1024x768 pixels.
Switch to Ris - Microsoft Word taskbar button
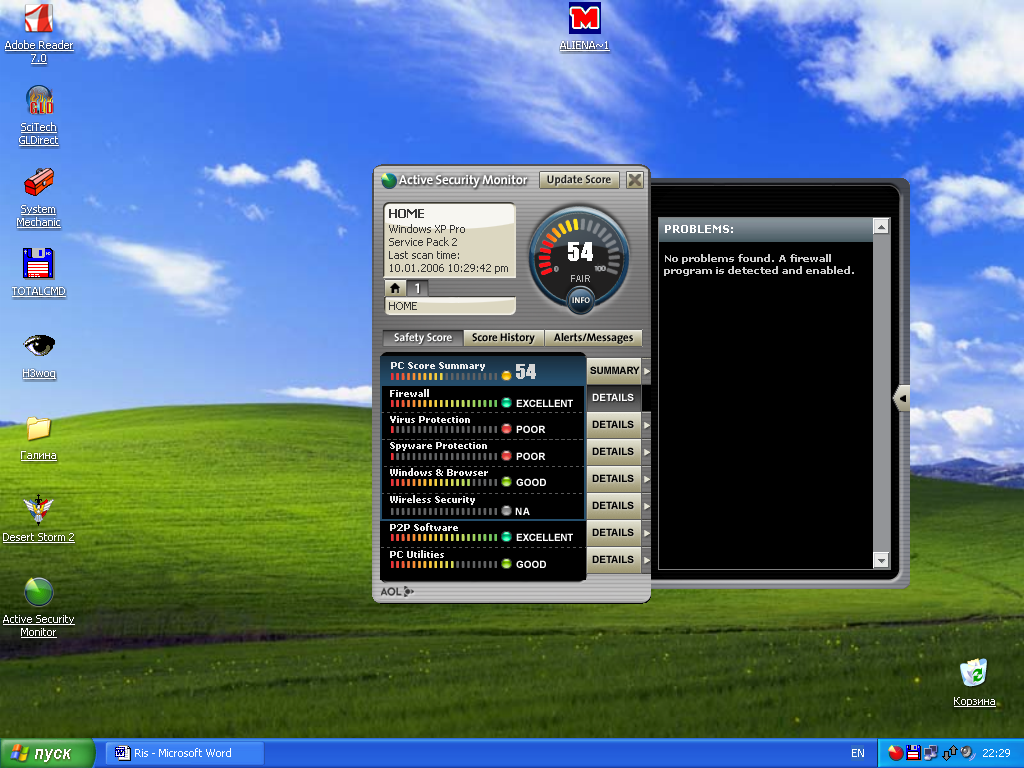185,753
